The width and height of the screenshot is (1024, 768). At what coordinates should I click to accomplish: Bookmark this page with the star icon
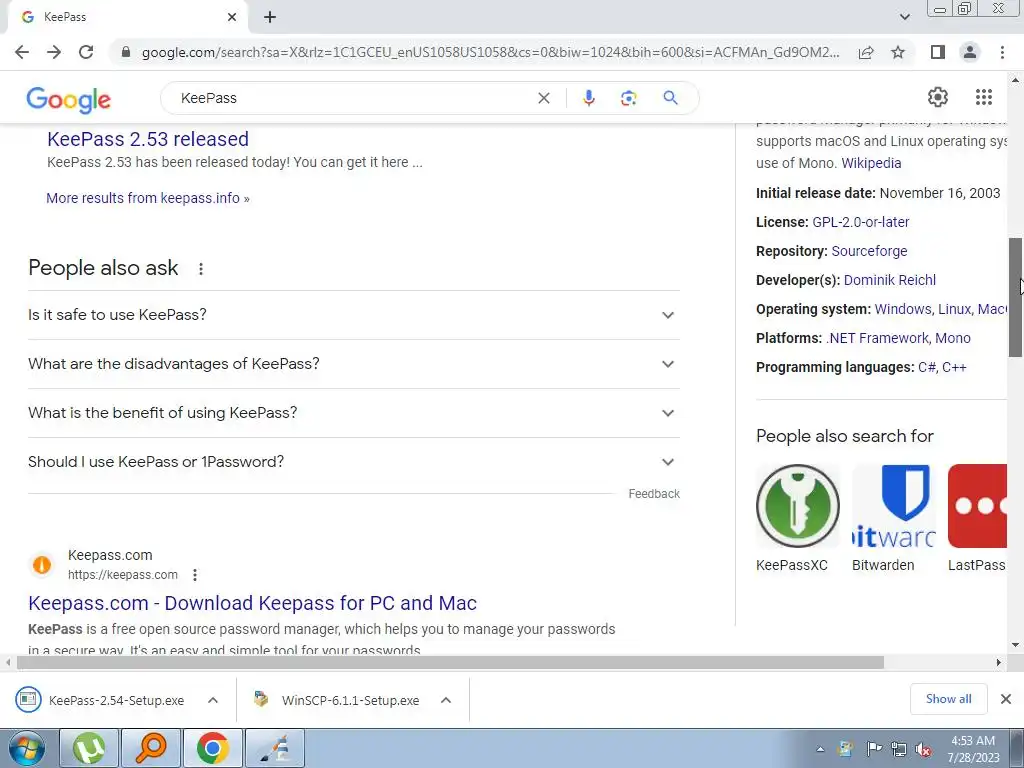(898, 52)
